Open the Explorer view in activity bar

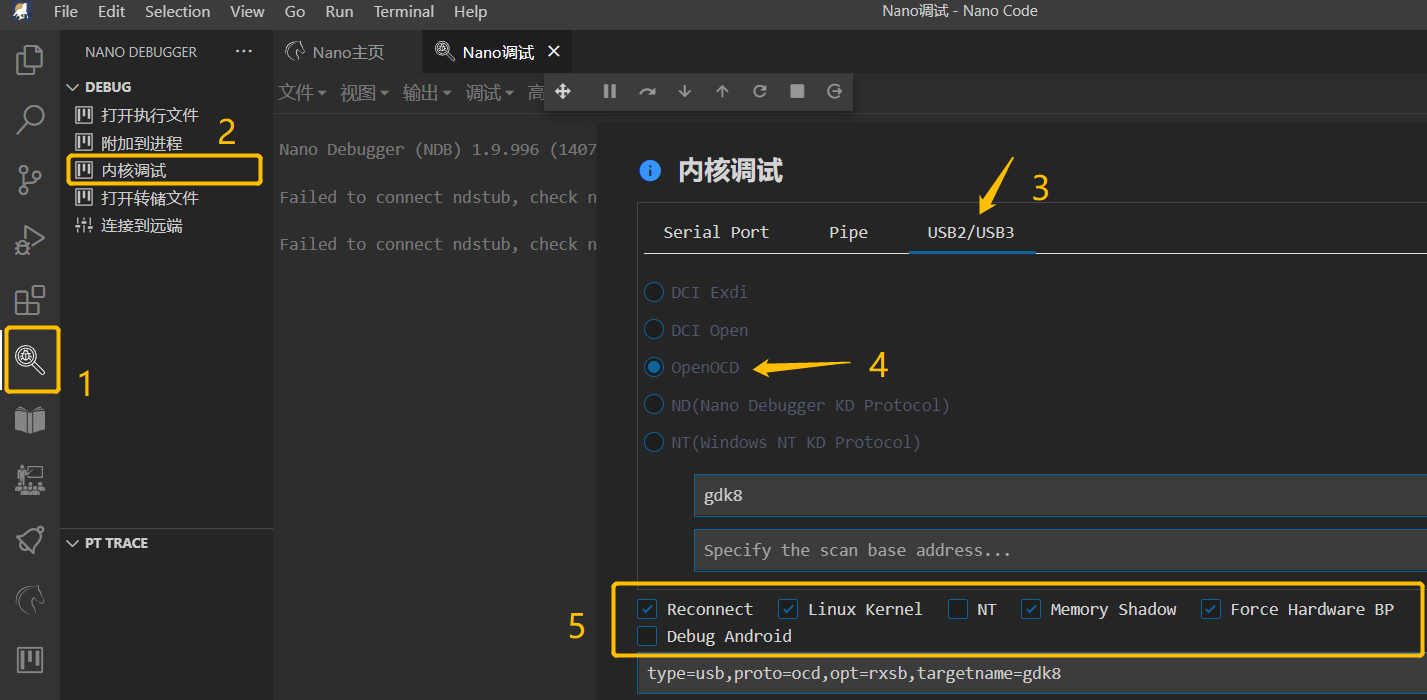tap(30, 60)
